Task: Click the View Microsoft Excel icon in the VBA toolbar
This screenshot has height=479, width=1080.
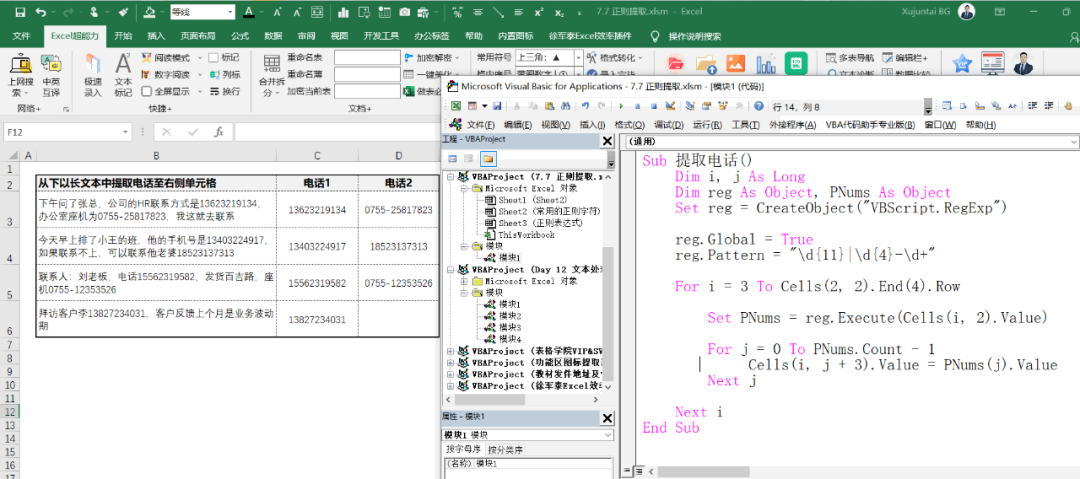Action: (x=456, y=106)
